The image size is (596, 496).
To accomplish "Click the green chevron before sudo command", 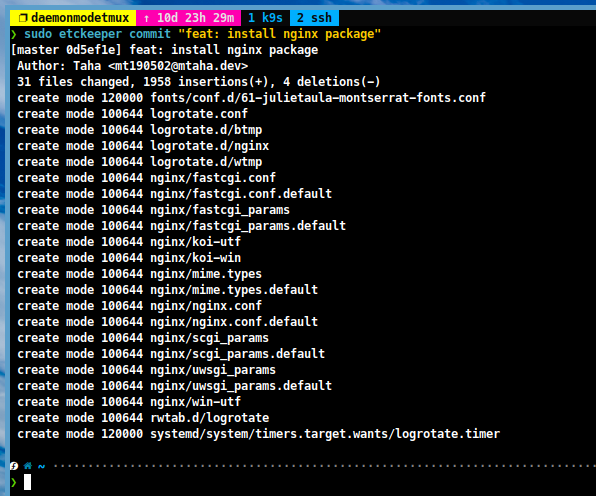I will (14, 34).
